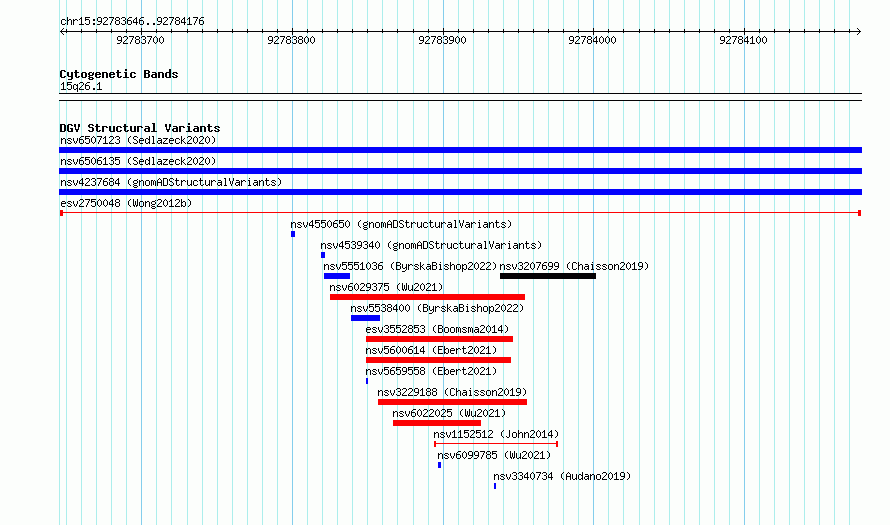Select the red nsv6022025 (Wu2021) bar

[x=437, y=423]
